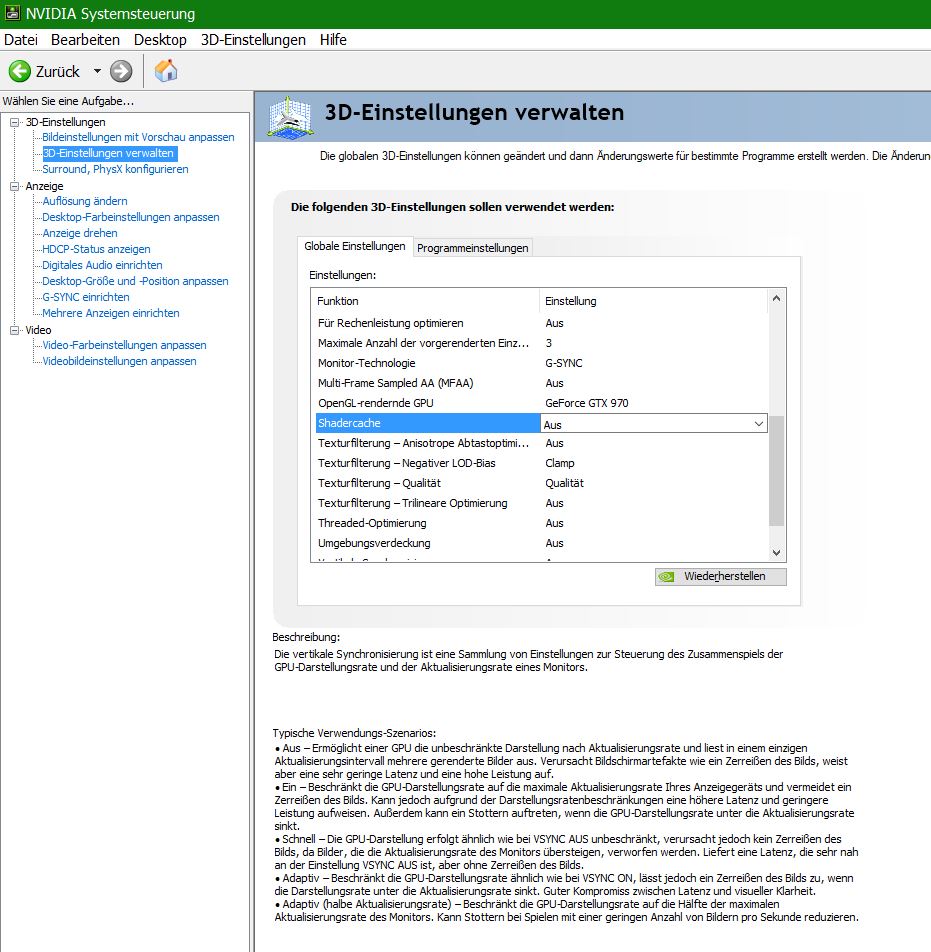Click the GeForce GTX 970 setting value
Viewport: 931px width, 952px height.
click(x=587, y=403)
